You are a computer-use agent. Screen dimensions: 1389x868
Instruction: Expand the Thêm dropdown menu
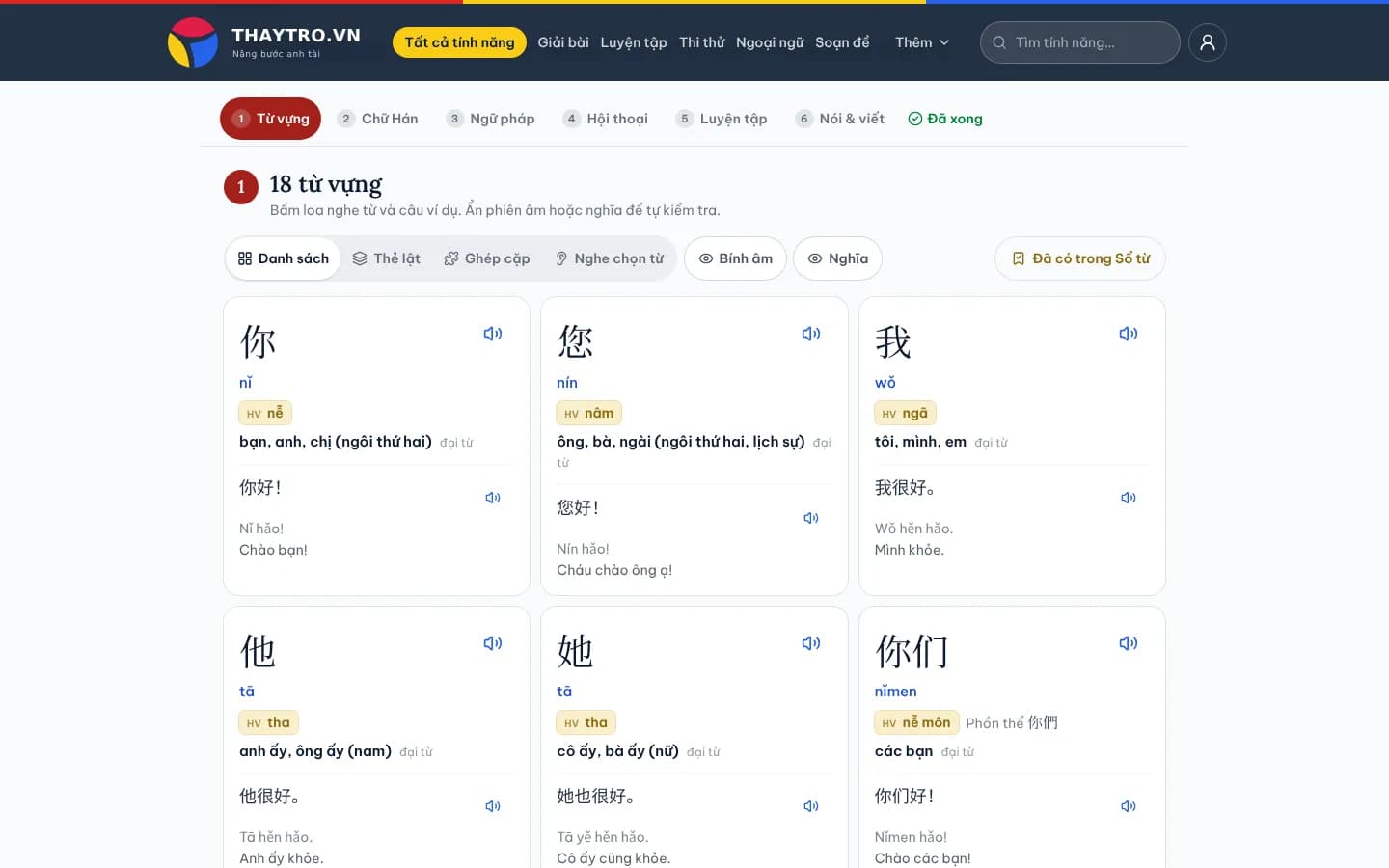pos(922,42)
